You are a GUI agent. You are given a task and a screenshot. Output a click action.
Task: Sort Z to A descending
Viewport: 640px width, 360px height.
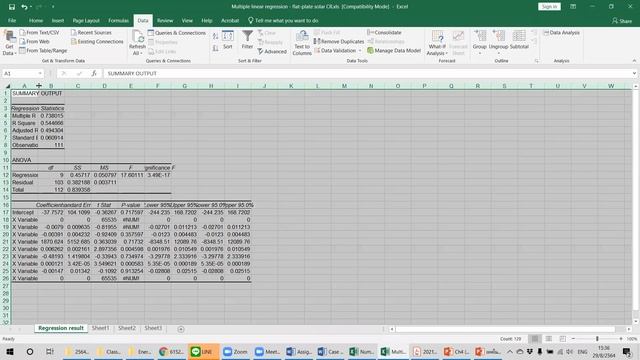coord(216,48)
